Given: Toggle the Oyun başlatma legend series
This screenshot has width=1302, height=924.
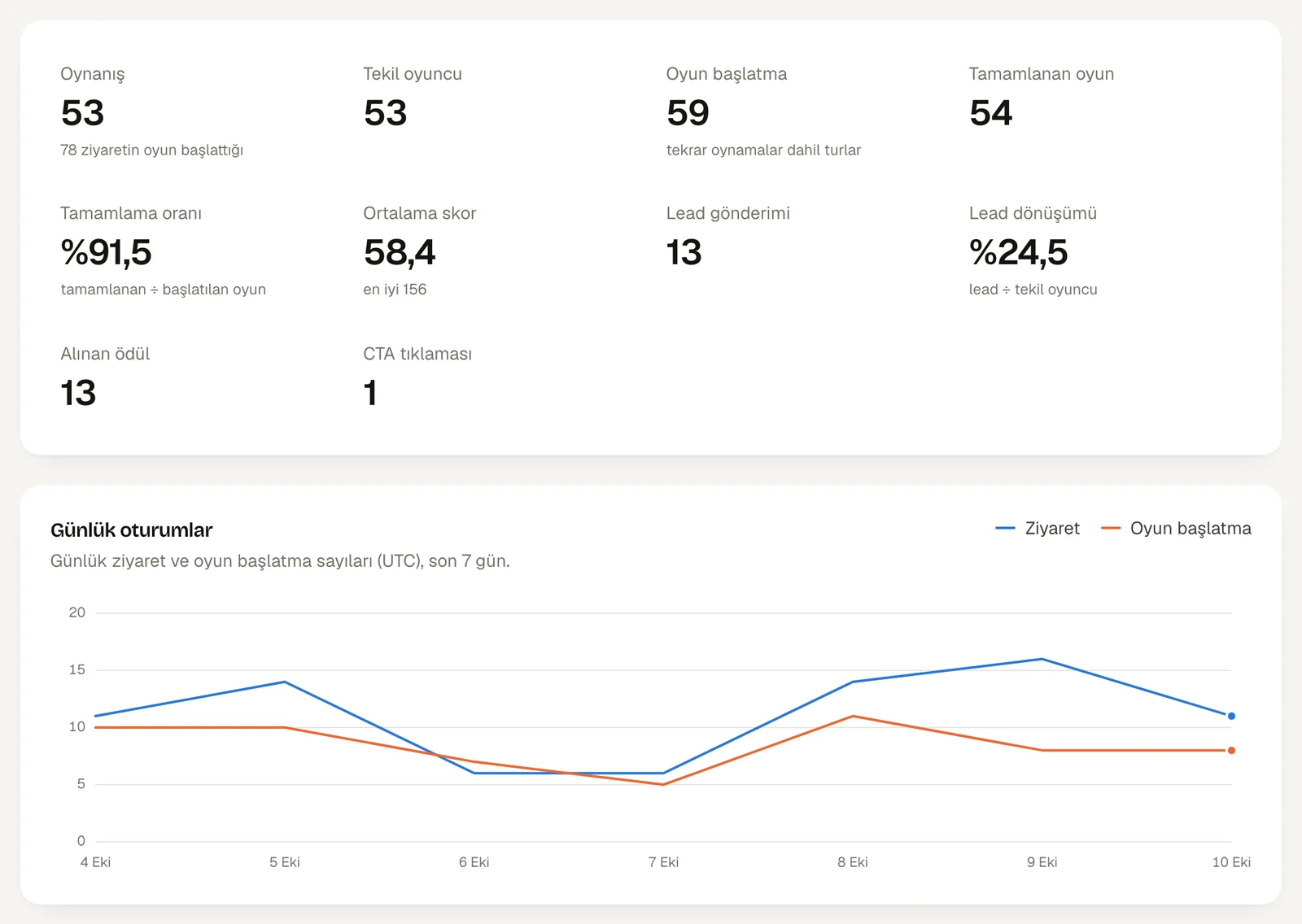Looking at the screenshot, I should pyautogui.click(x=1176, y=529).
